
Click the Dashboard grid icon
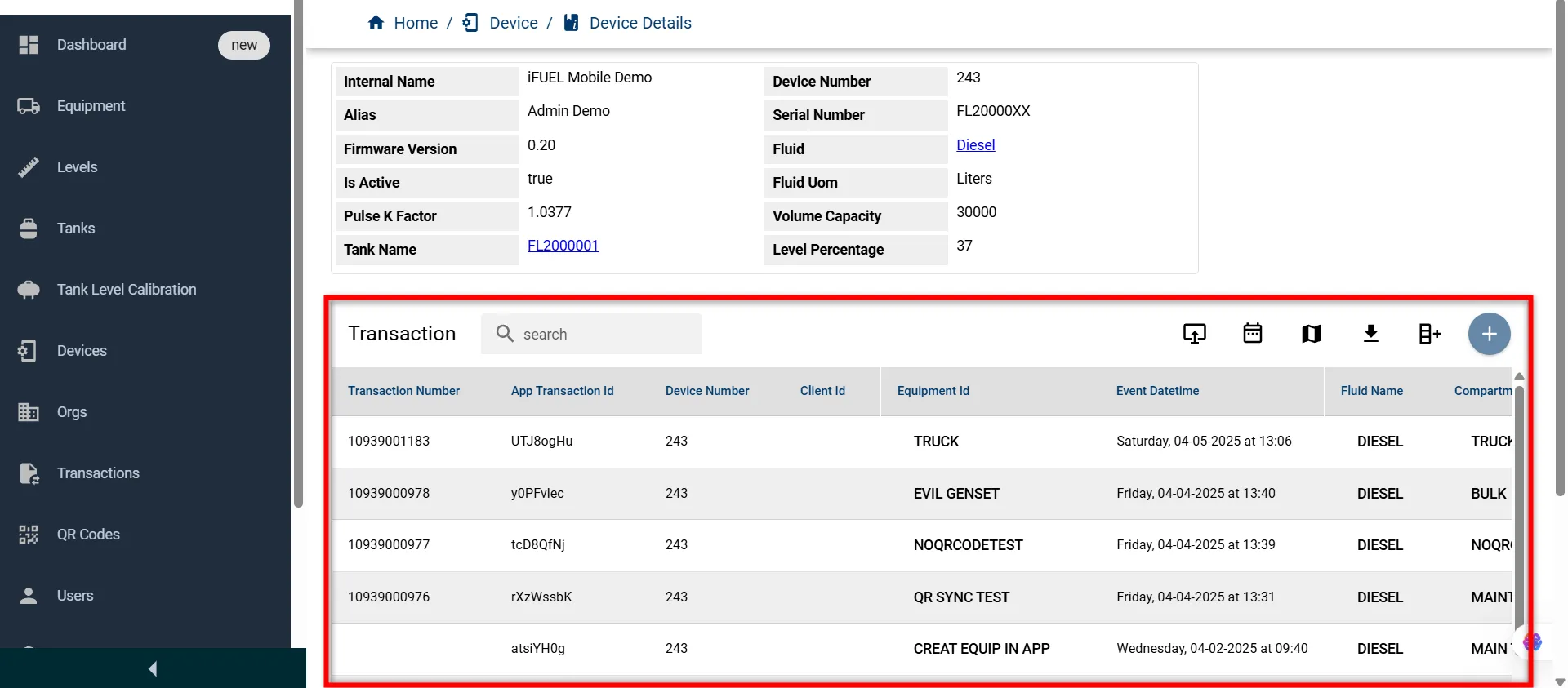29,45
